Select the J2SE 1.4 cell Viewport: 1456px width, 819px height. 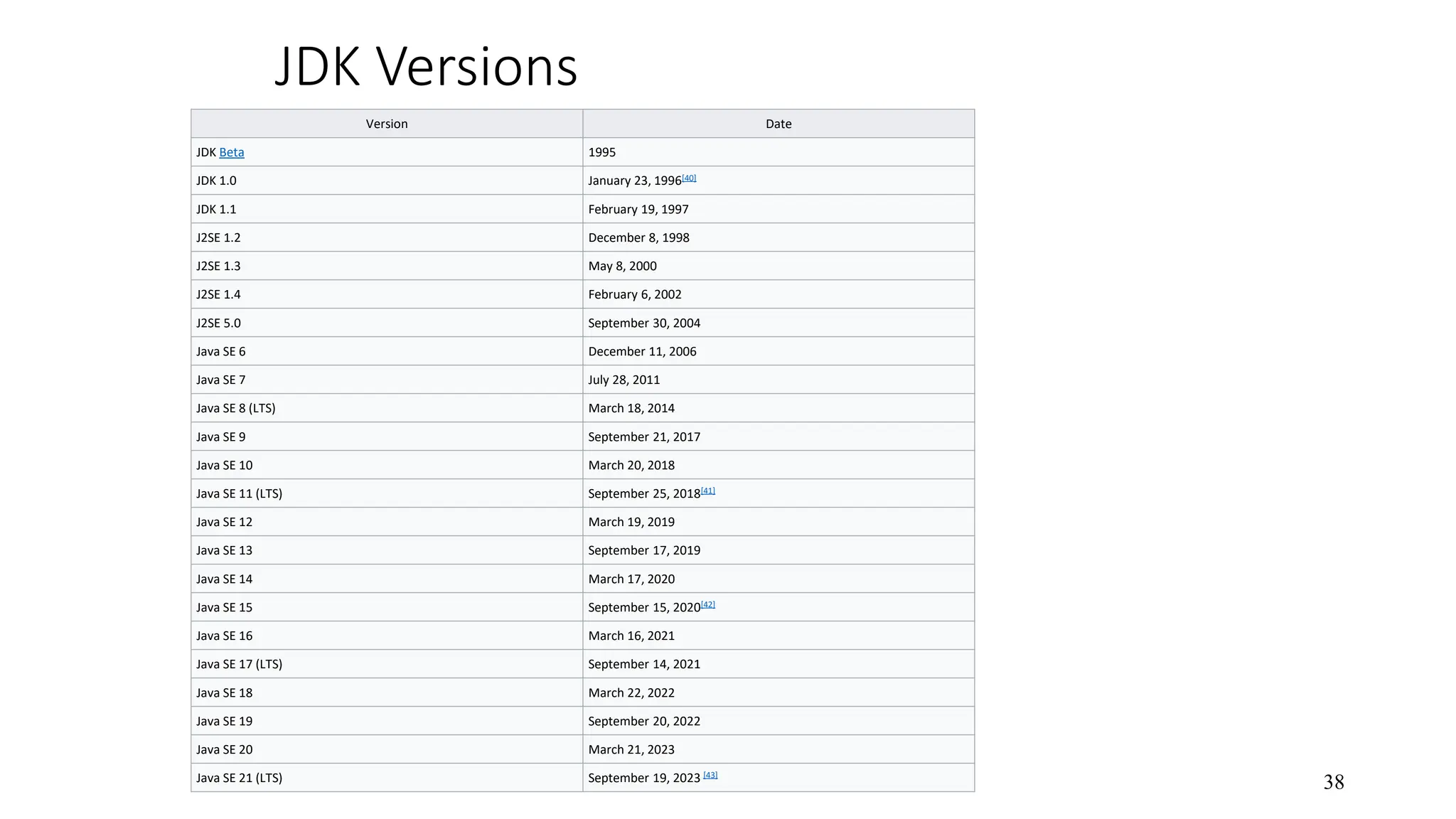(x=387, y=294)
